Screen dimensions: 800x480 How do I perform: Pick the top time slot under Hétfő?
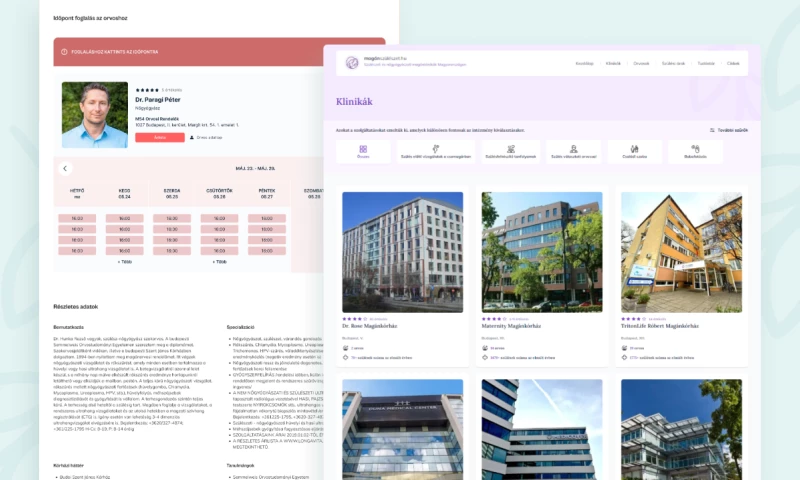click(77, 218)
